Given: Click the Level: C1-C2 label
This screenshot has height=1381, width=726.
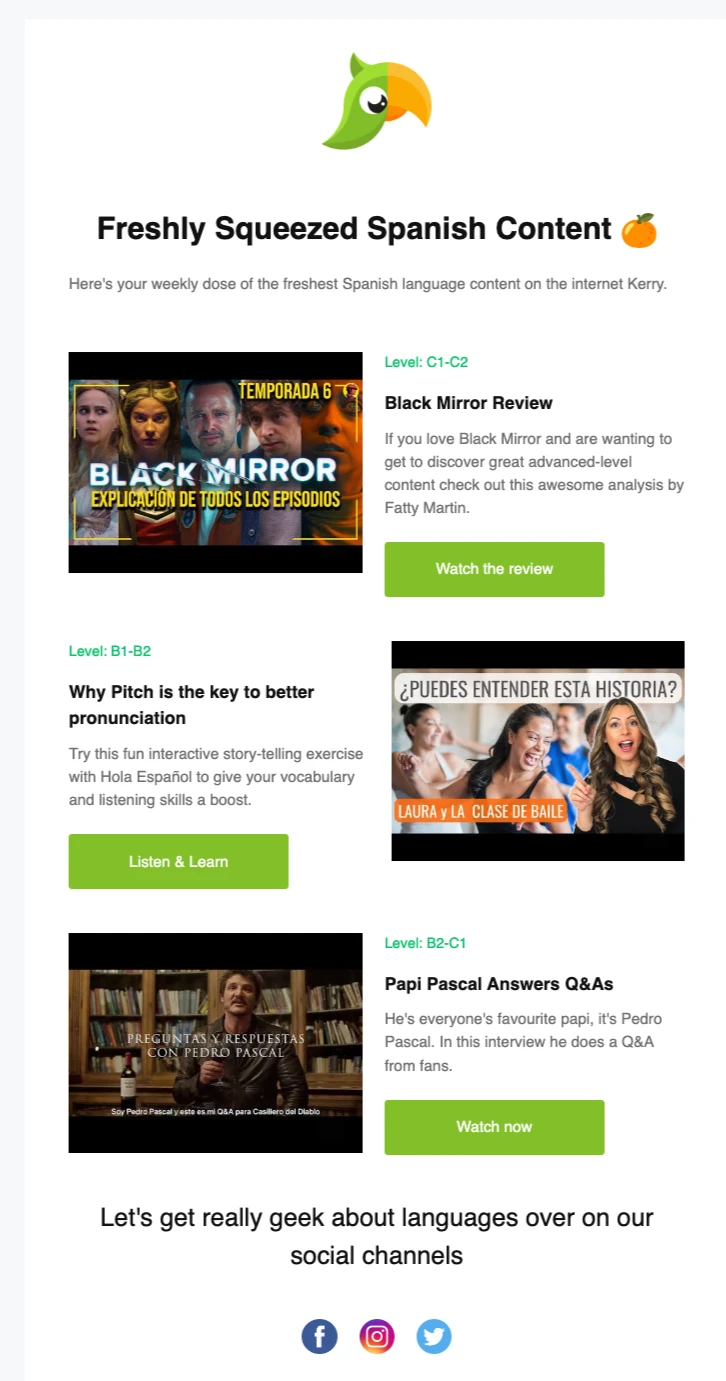Looking at the screenshot, I should coord(426,362).
